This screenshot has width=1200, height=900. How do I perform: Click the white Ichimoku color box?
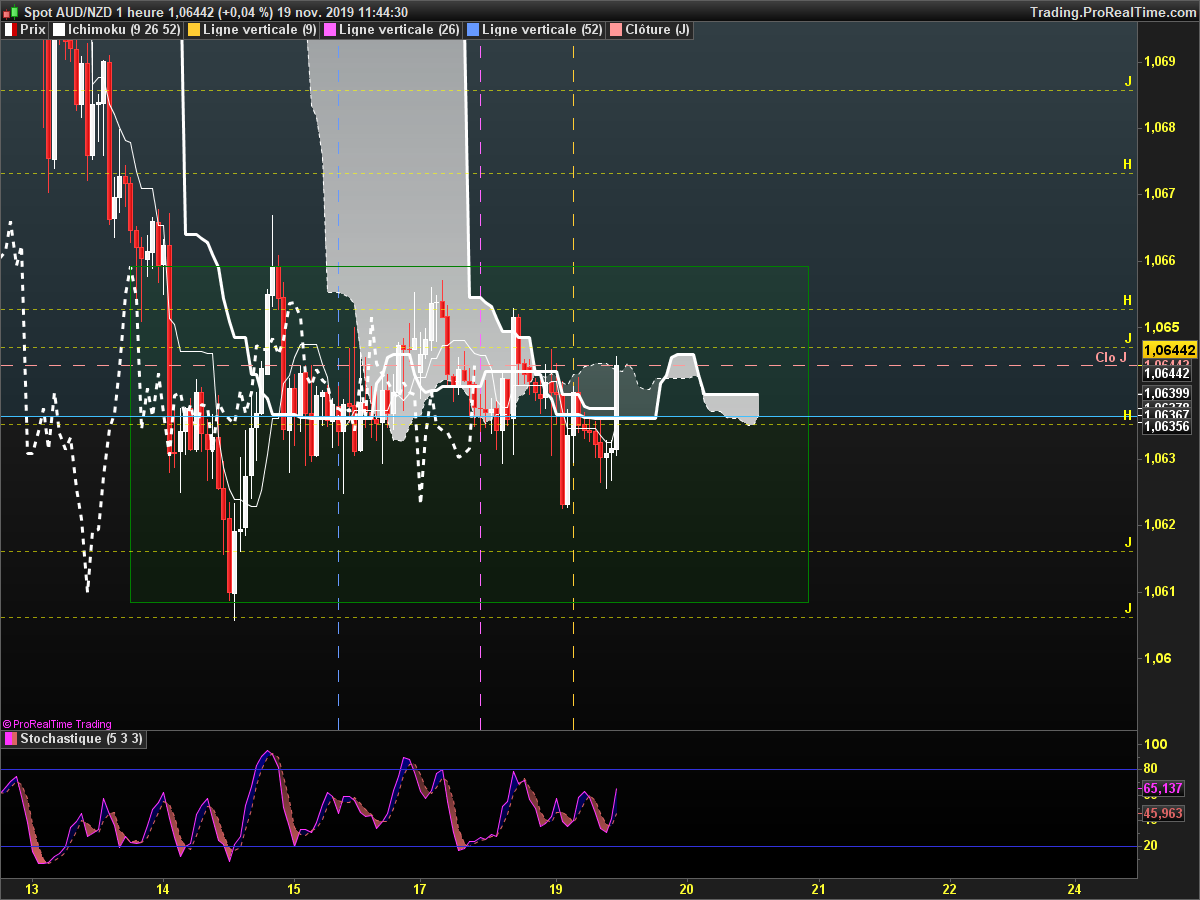[58, 30]
